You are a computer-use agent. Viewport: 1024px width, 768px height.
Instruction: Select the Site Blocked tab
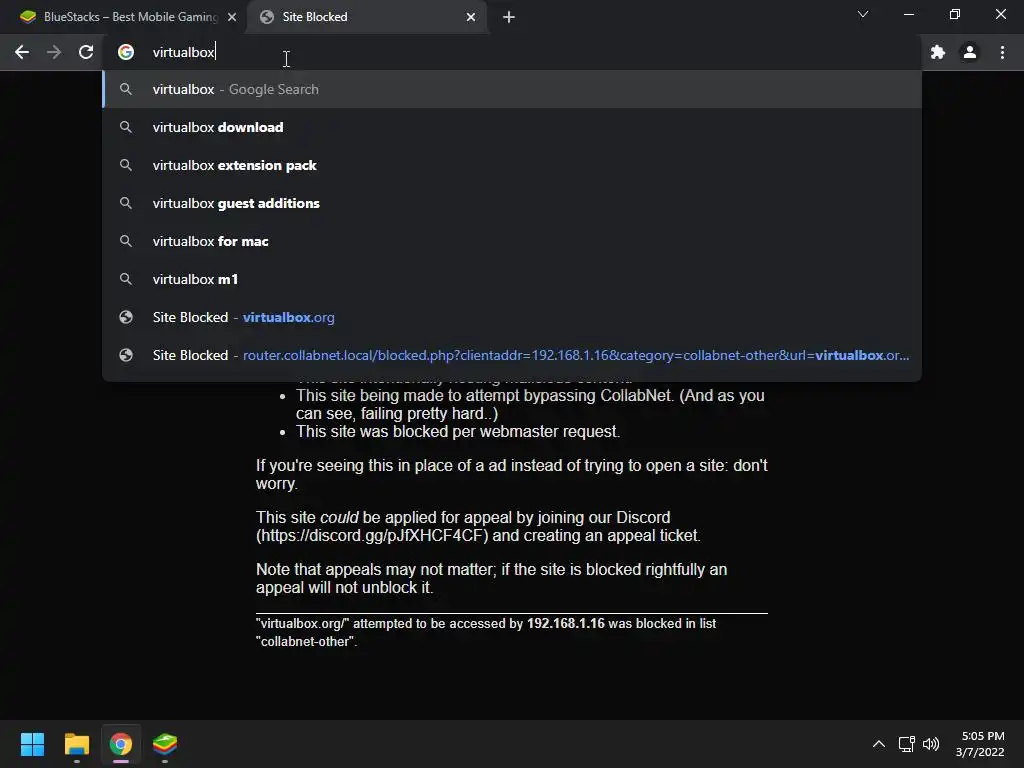tap(366, 17)
